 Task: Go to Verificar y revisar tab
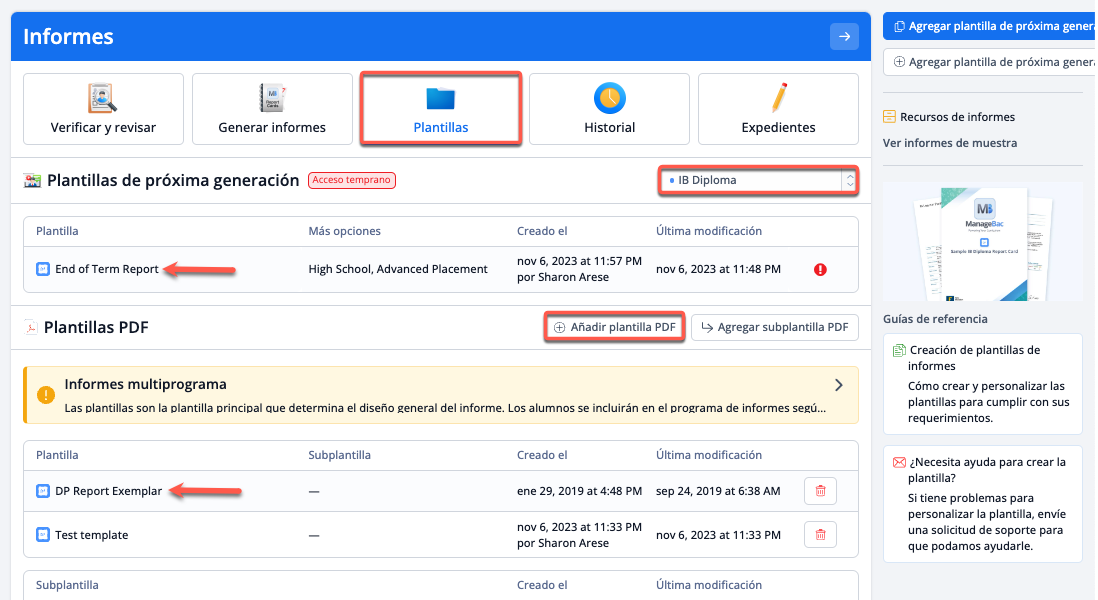(103, 109)
